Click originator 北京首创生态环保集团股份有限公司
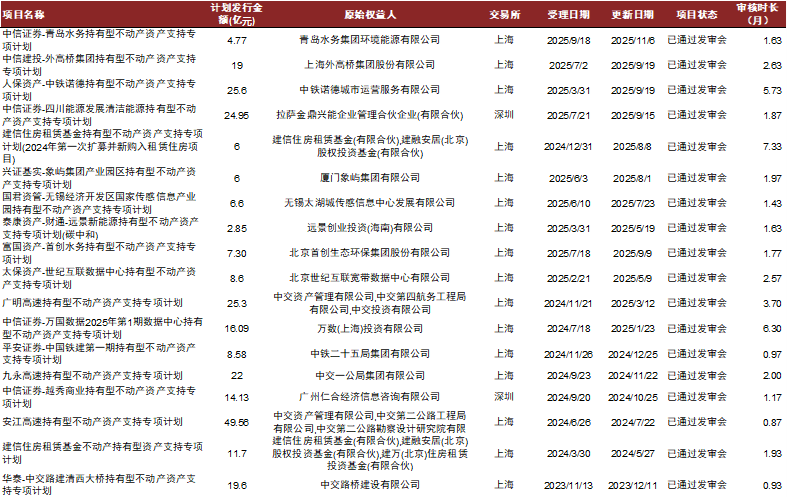787x498 pixels. 370,253
